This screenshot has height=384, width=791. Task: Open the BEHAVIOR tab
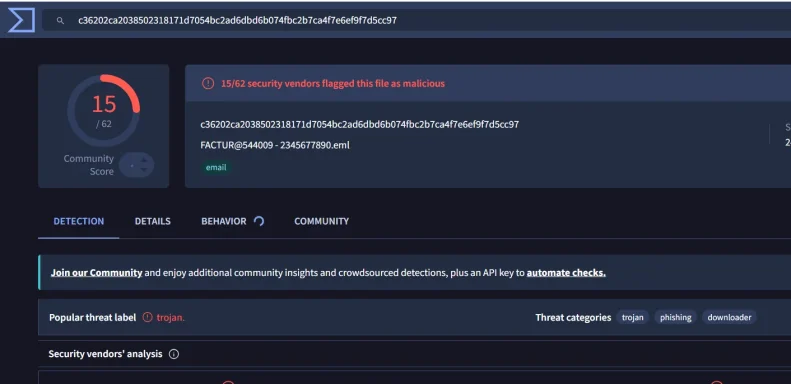(x=223, y=221)
